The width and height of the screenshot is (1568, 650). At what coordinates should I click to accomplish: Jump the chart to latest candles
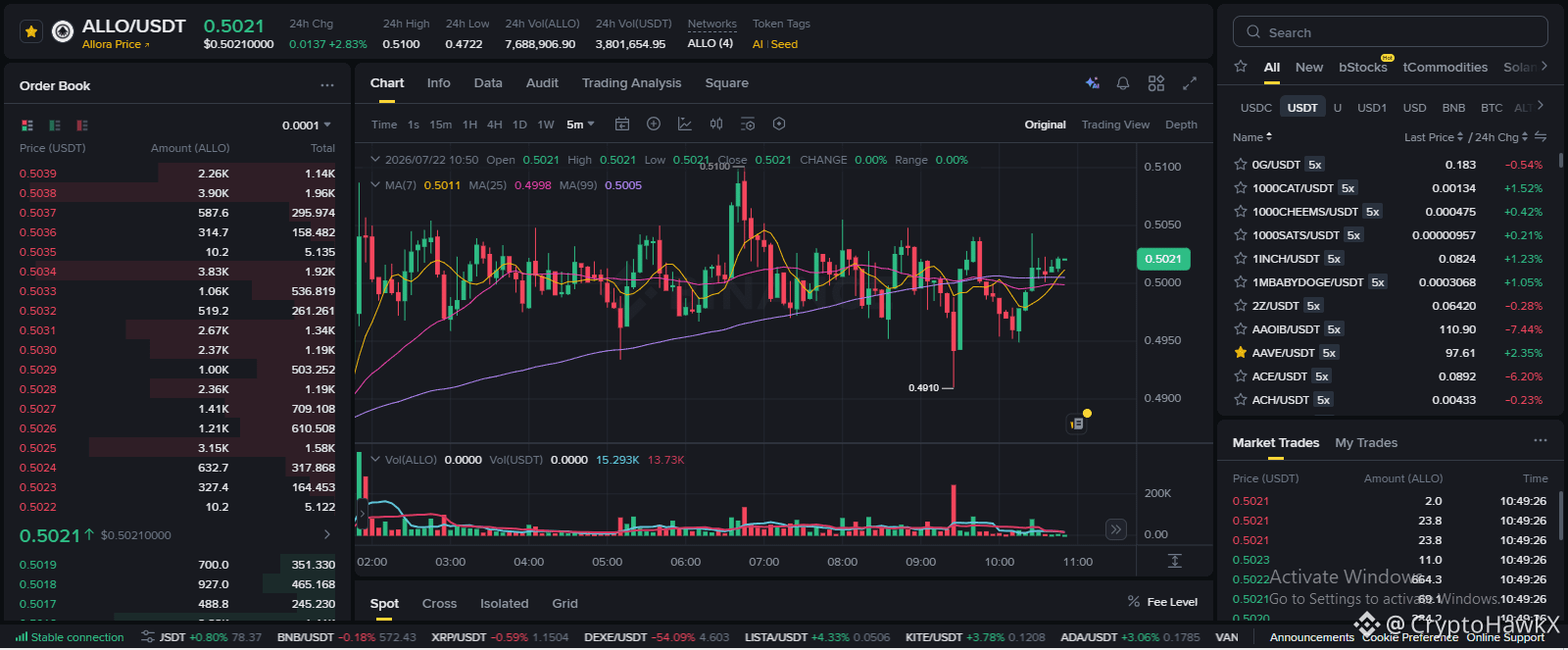pyautogui.click(x=1115, y=529)
